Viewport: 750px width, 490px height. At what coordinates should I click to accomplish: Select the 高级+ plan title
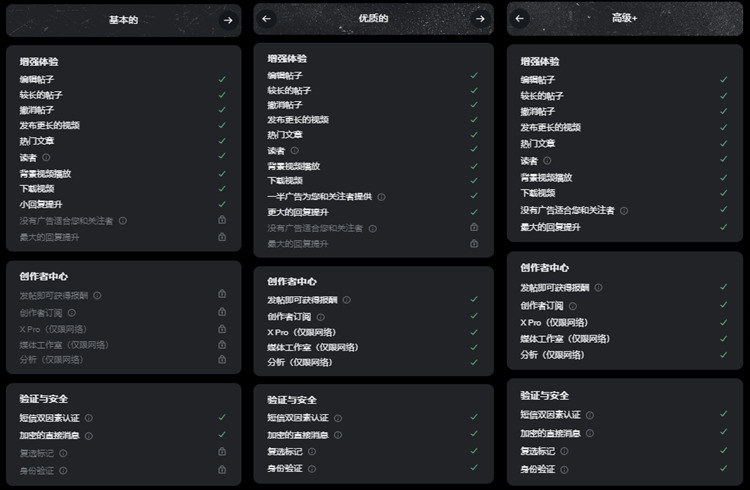pyautogui.click(x=626, y=18)
